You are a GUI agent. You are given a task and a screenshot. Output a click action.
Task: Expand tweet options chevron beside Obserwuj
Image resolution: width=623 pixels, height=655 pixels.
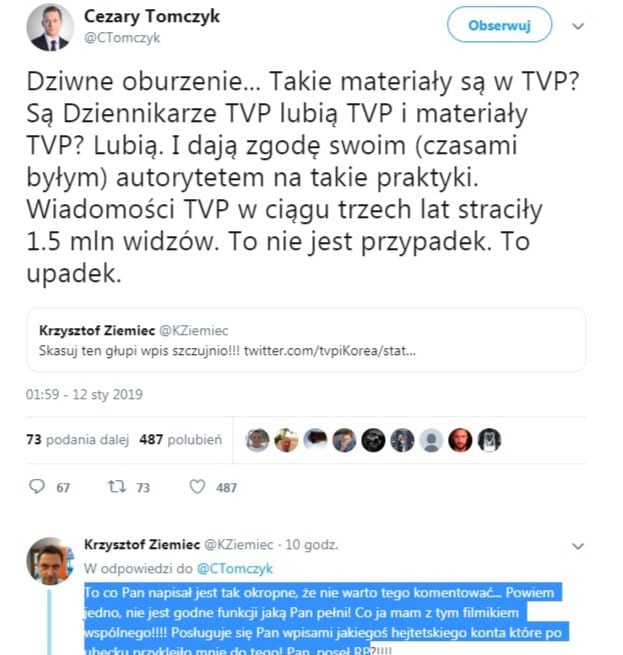[578, 26]
